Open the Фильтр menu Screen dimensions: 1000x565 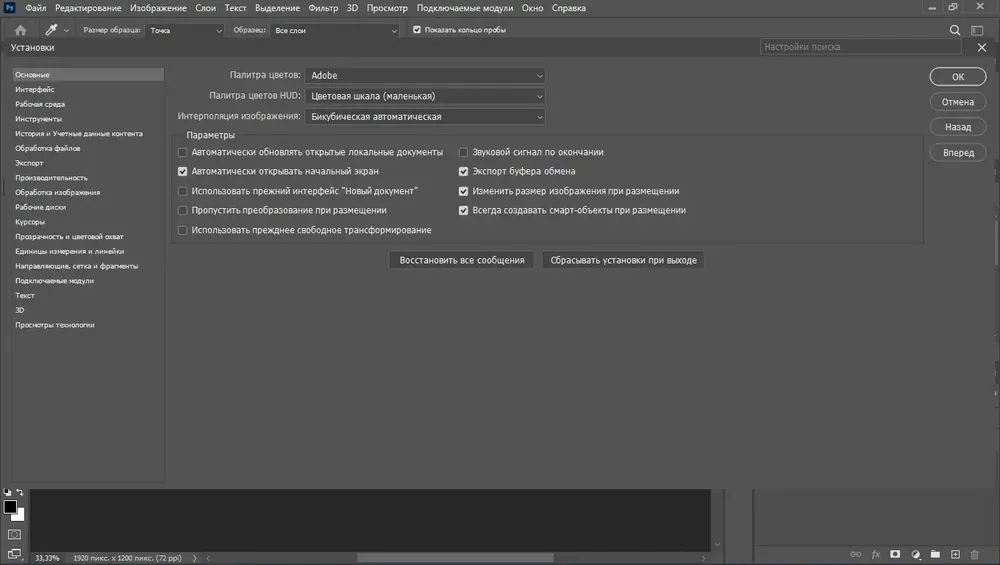[x=323, y=8]
